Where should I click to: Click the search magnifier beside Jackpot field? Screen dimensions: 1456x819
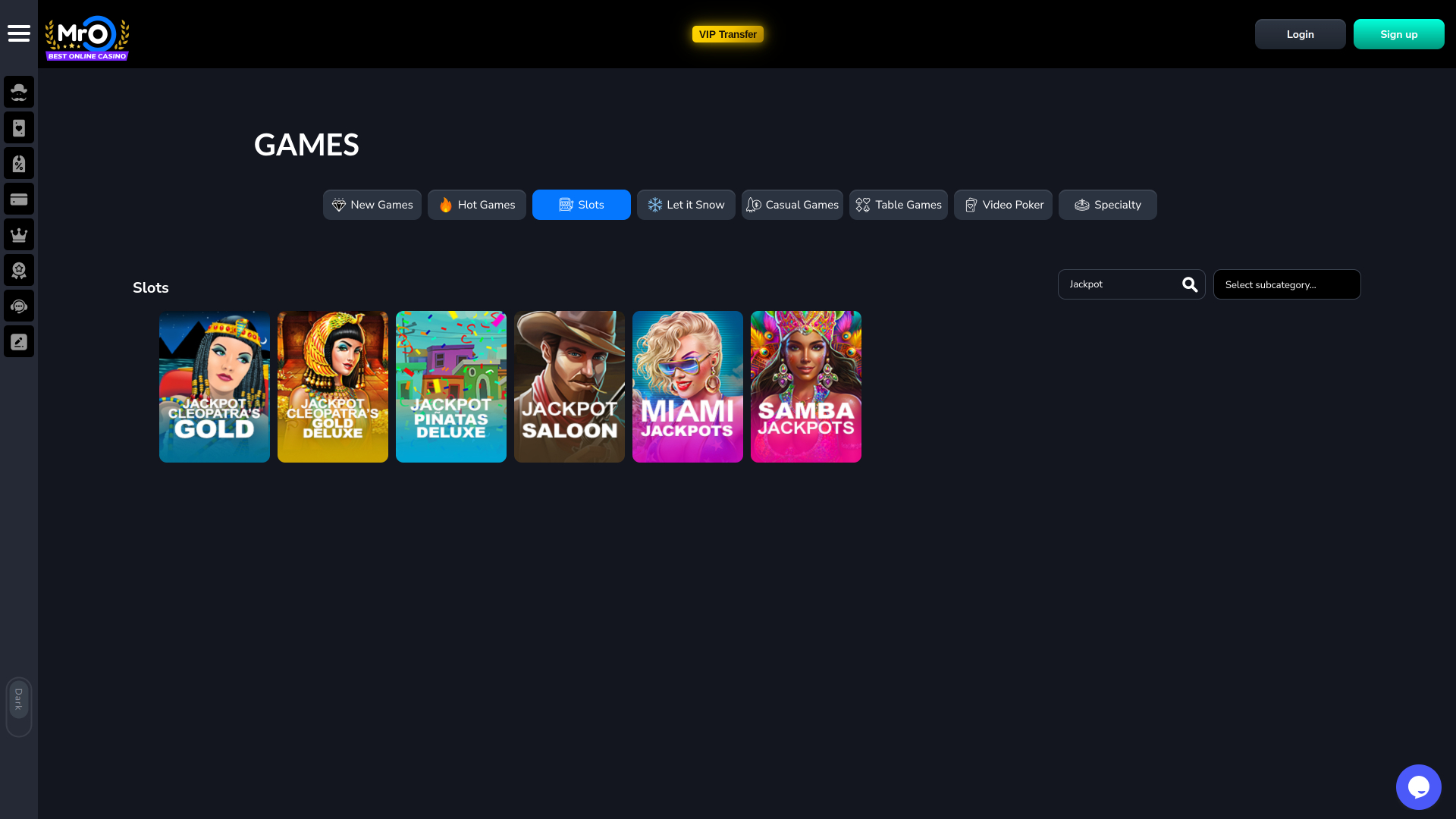(x=1188, y=284)
